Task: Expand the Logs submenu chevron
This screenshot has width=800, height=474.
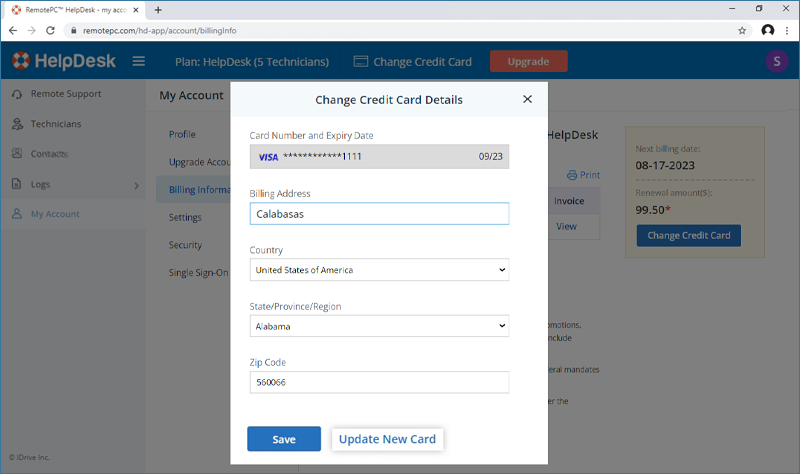Action: (136, 185)
